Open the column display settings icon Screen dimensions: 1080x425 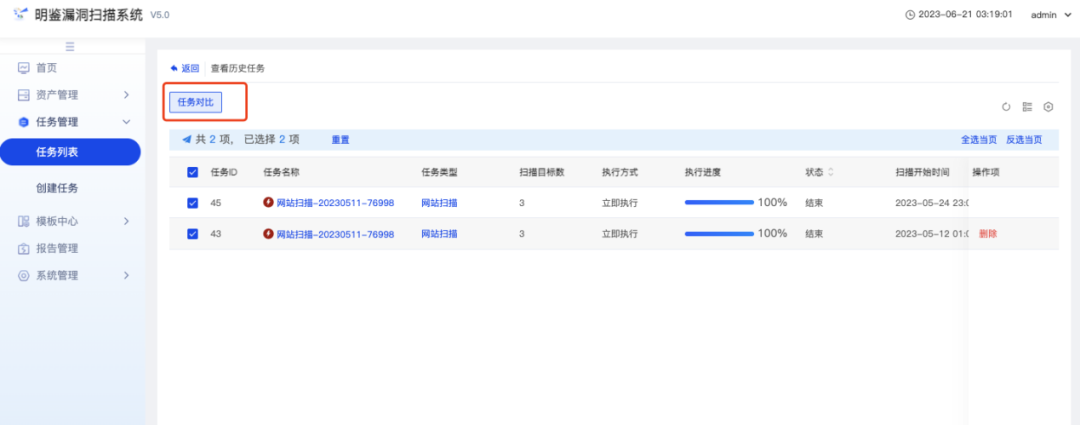1027,107
